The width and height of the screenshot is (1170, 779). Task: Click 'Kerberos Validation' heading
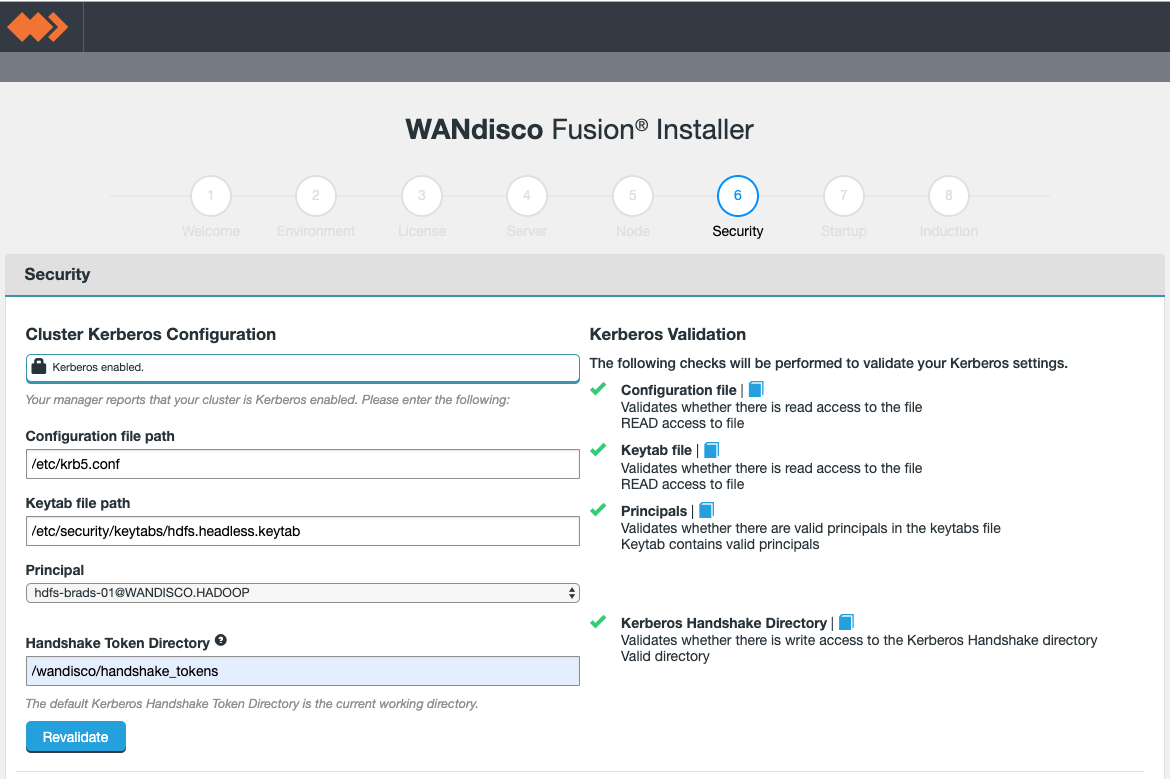tap(668, 334)
